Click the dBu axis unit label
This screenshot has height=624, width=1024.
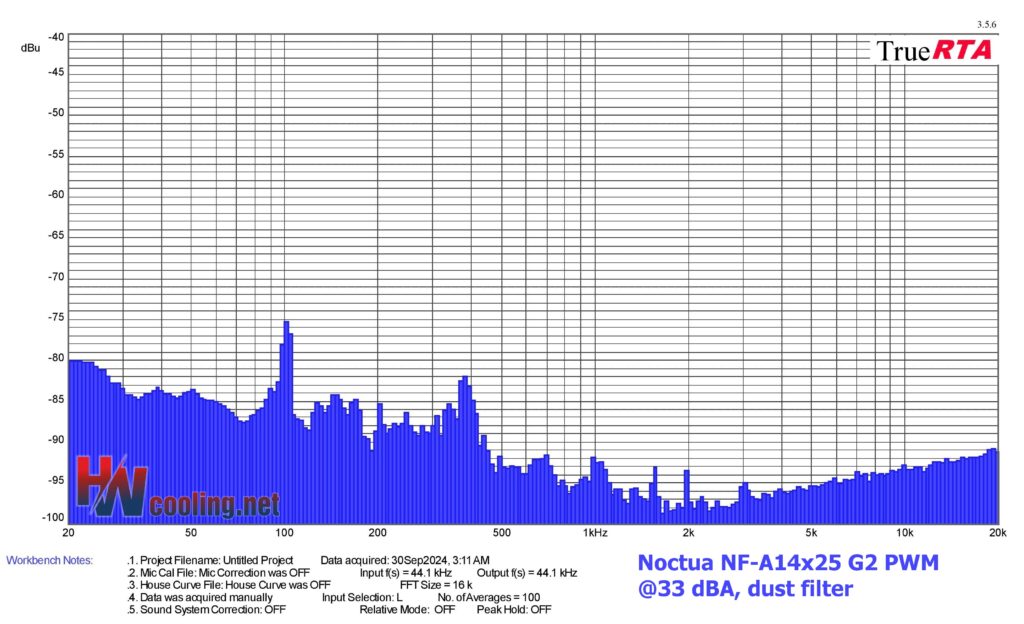[x=29, y=47]
